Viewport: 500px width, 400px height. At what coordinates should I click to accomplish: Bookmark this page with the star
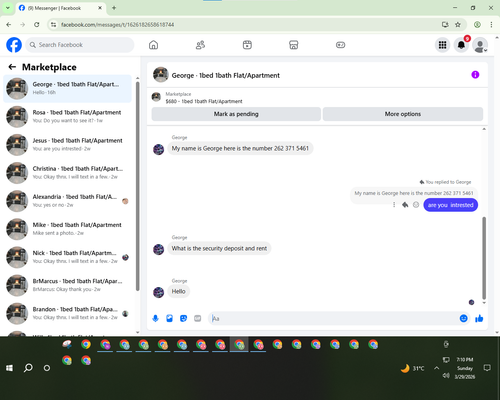pyautogui.click(x=458, y=25)
